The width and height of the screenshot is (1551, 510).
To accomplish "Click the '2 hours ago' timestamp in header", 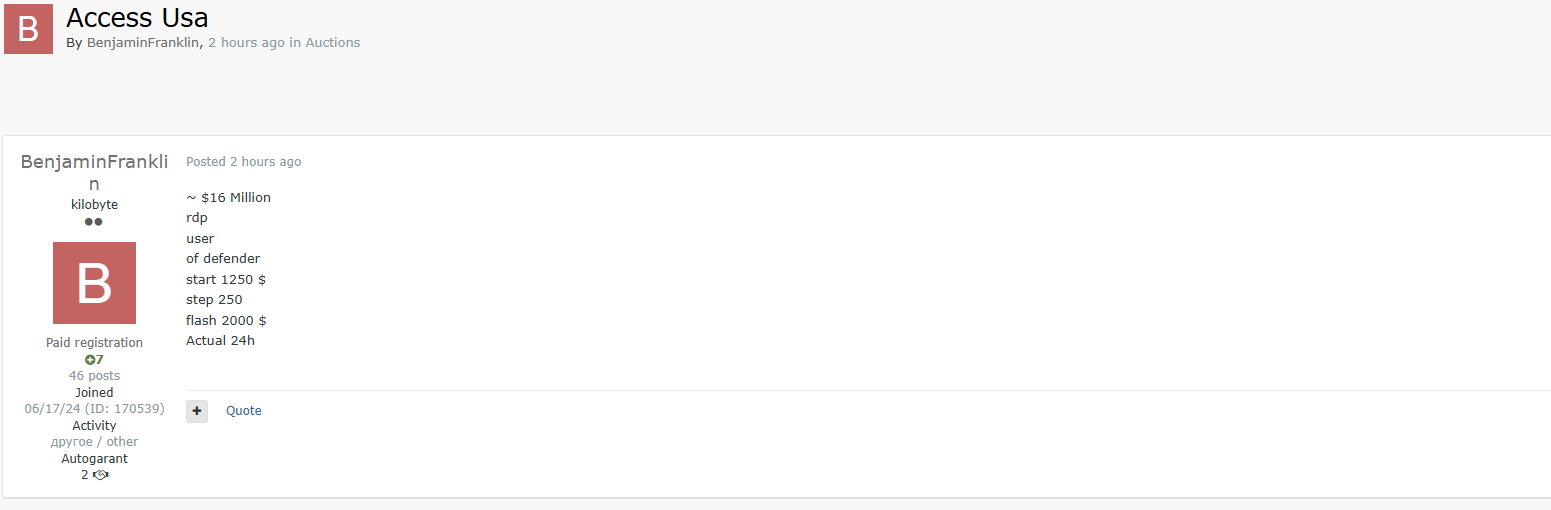I will (x=246, y=43).
